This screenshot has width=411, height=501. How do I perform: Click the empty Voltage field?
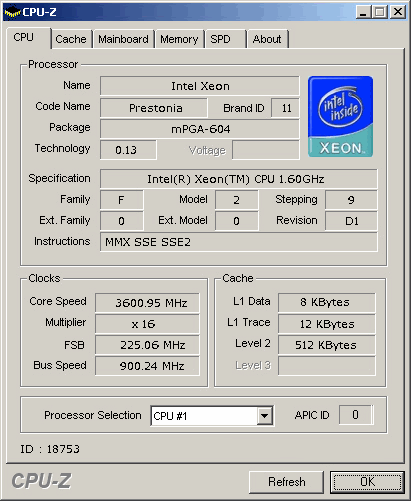[266, 150]
